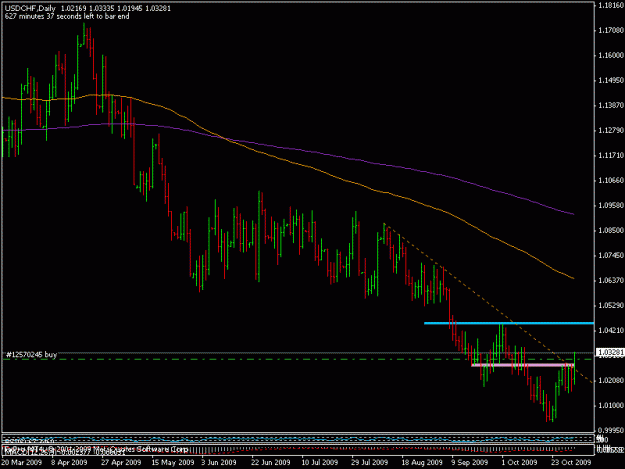The image size is (625, 469).
Task: Select the cyan horizontal resistance line
Action: 509,323
